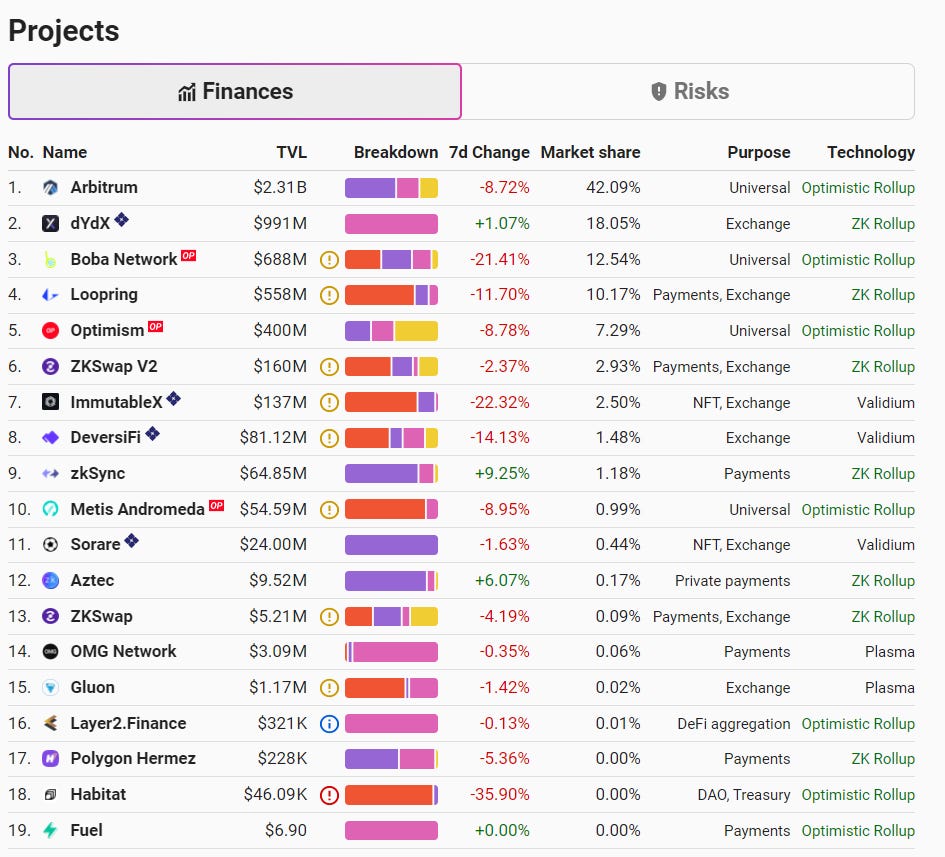
Task: Open the OMG Network project link
Action: point(124,651)
